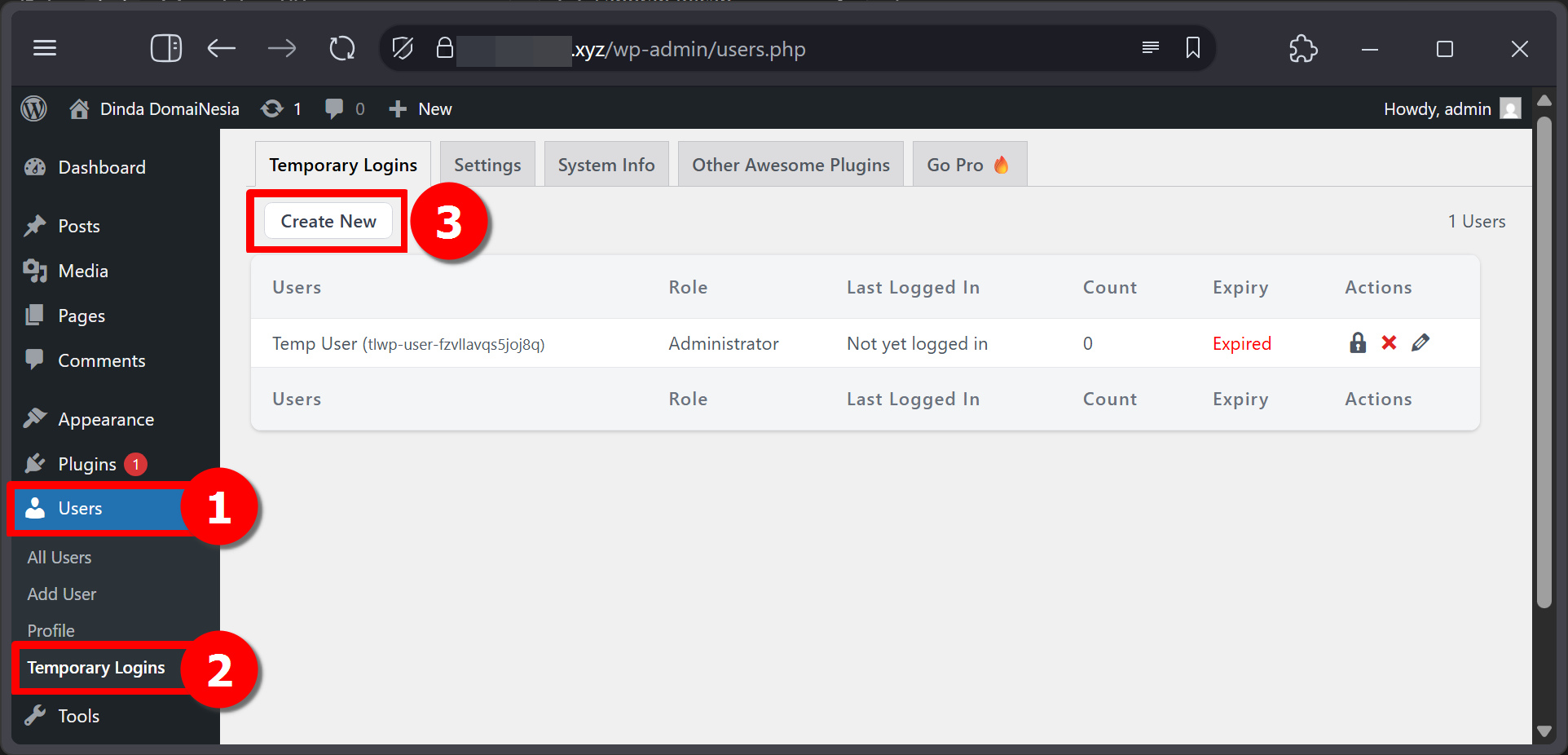Open Comments in the sidebar

tap(102, 360)
